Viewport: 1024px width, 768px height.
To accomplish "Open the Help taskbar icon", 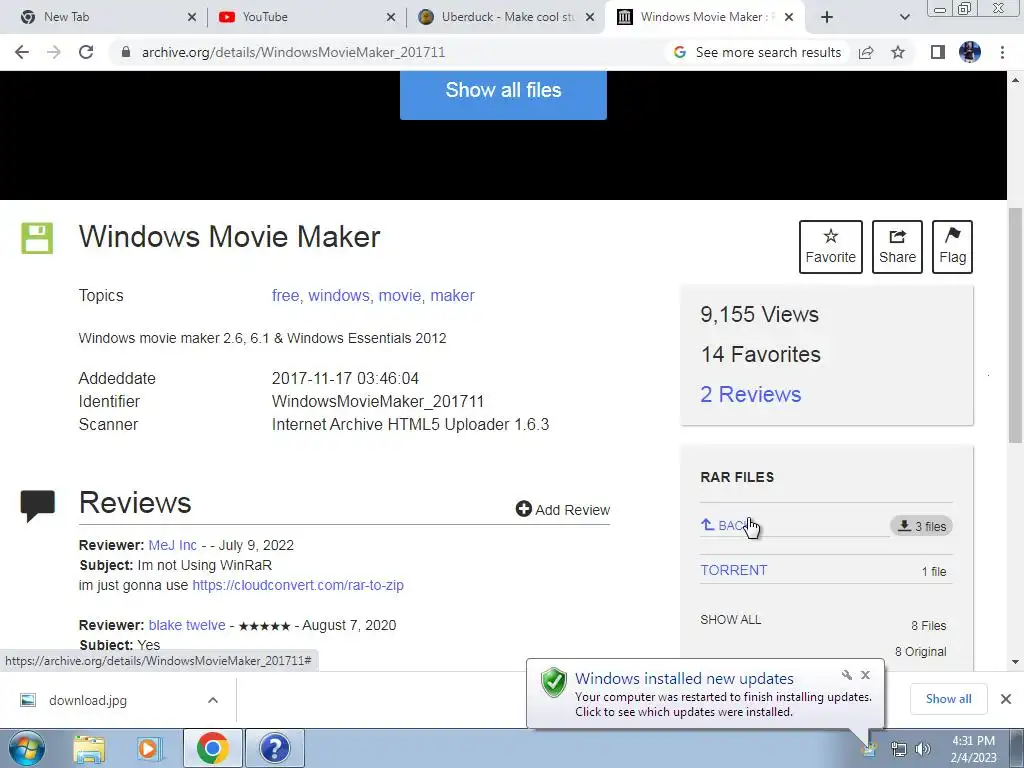I will 274,749.
